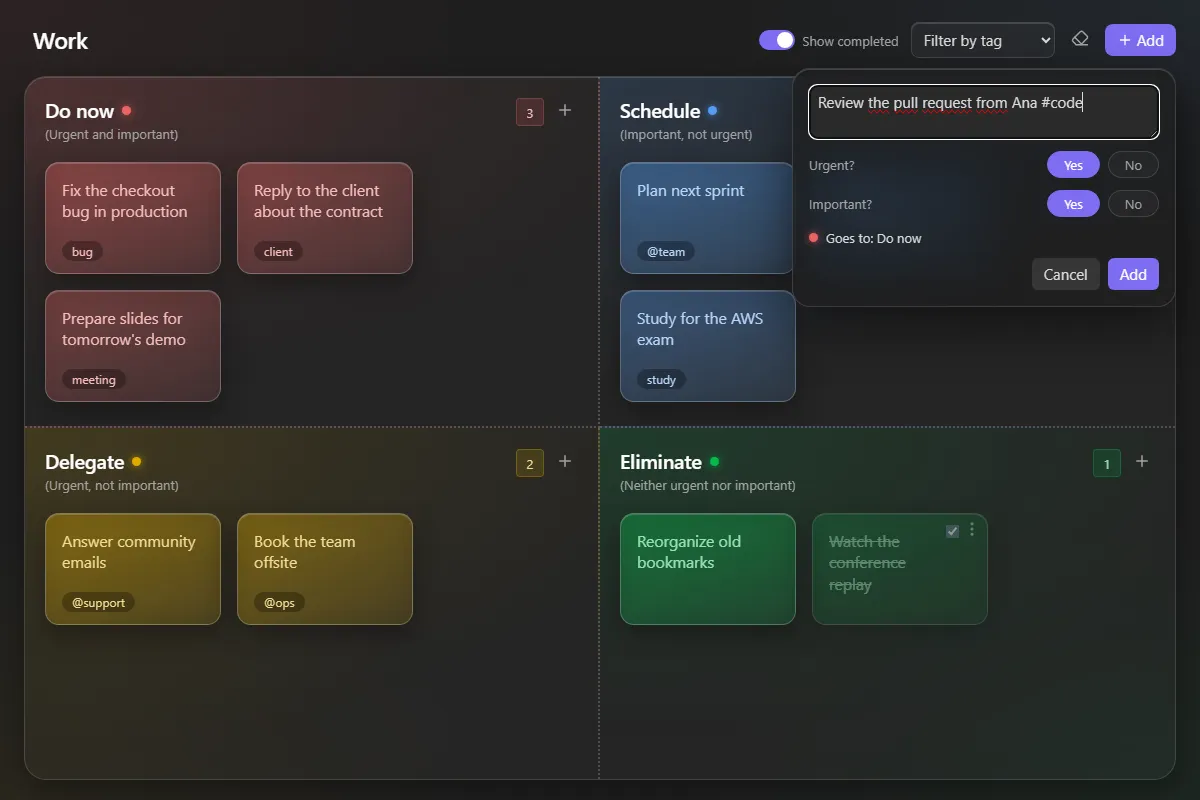Click the Delegate quadrant heading
Screen dimensions: 1200x800
tap(85, 462)
